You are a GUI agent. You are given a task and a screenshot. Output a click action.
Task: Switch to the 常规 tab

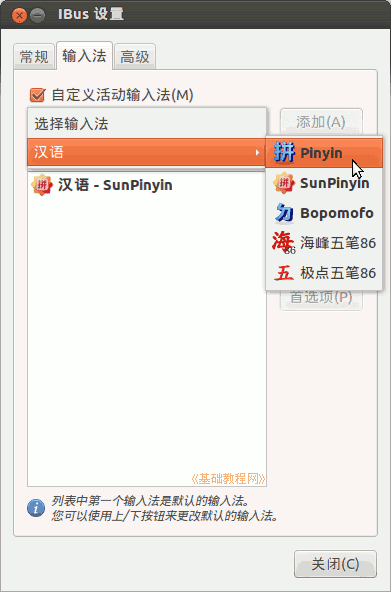click(34, 57)
